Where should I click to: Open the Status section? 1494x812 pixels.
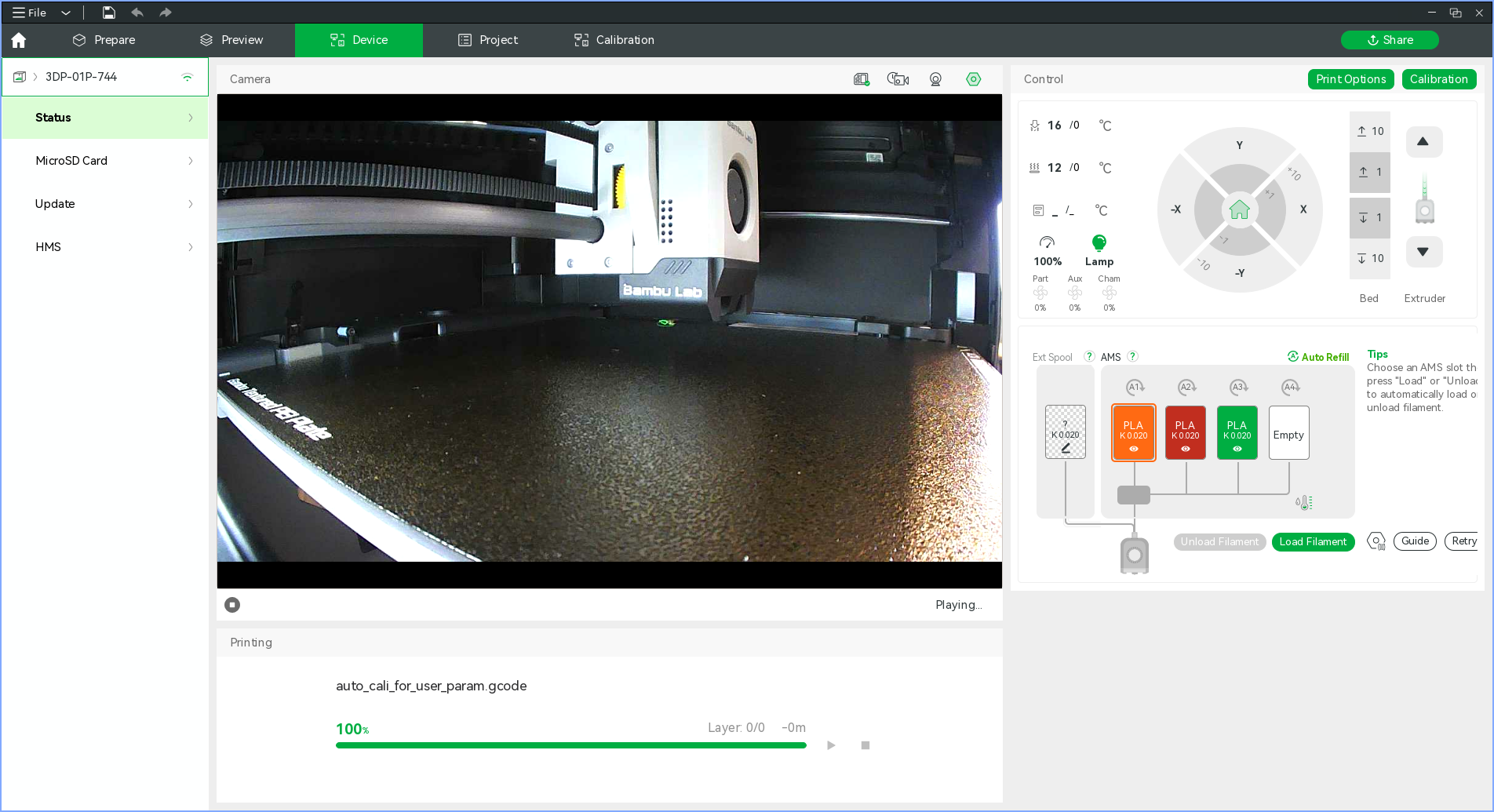(x=105, y=118)
